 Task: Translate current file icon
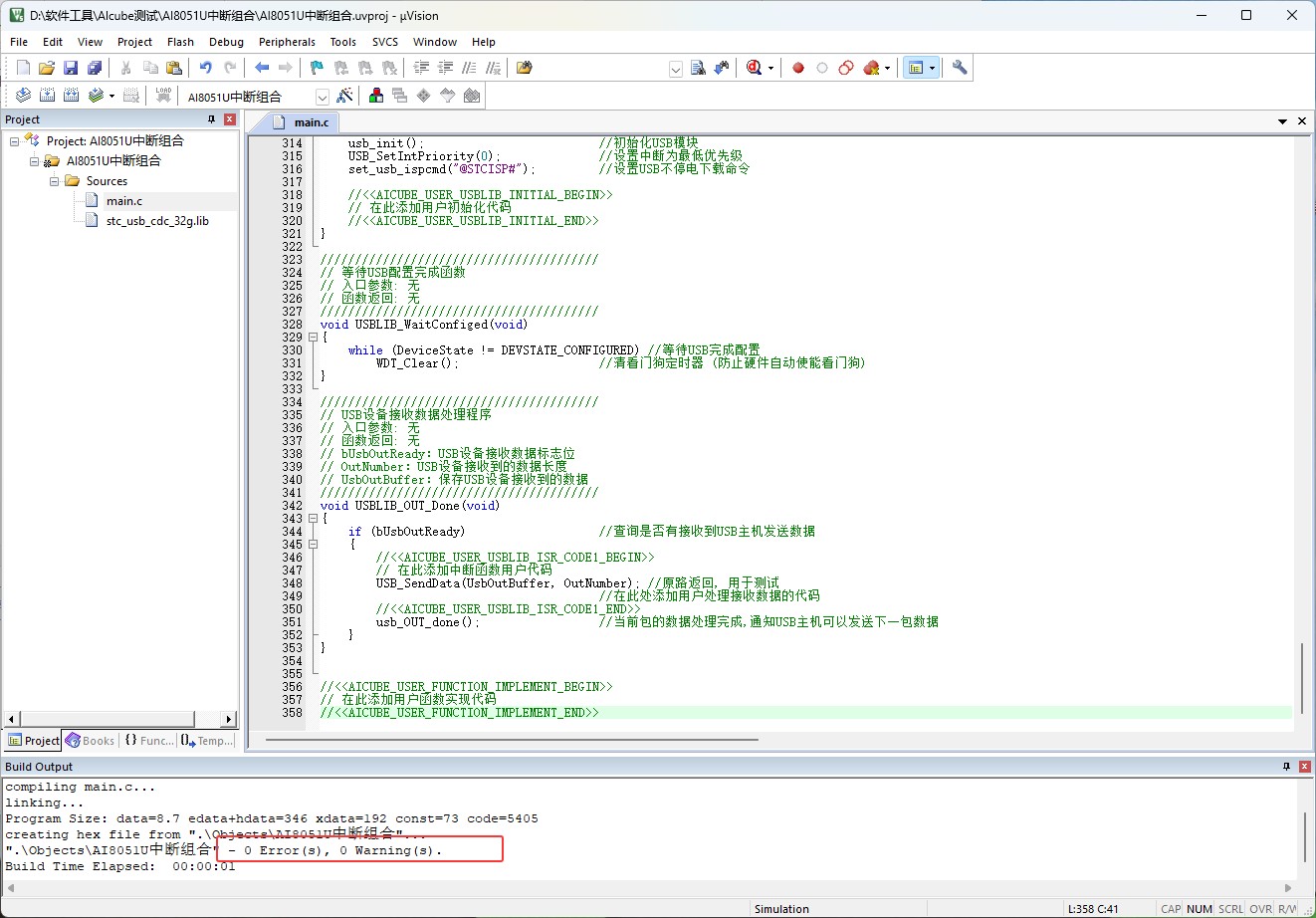pos(23,96)
